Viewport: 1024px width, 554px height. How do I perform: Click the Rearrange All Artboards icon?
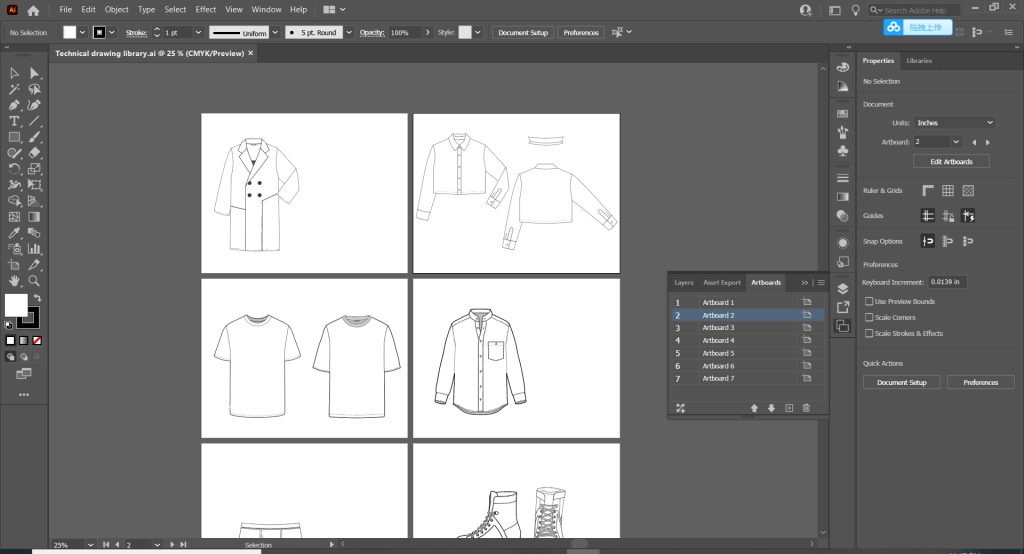(681, 408)
